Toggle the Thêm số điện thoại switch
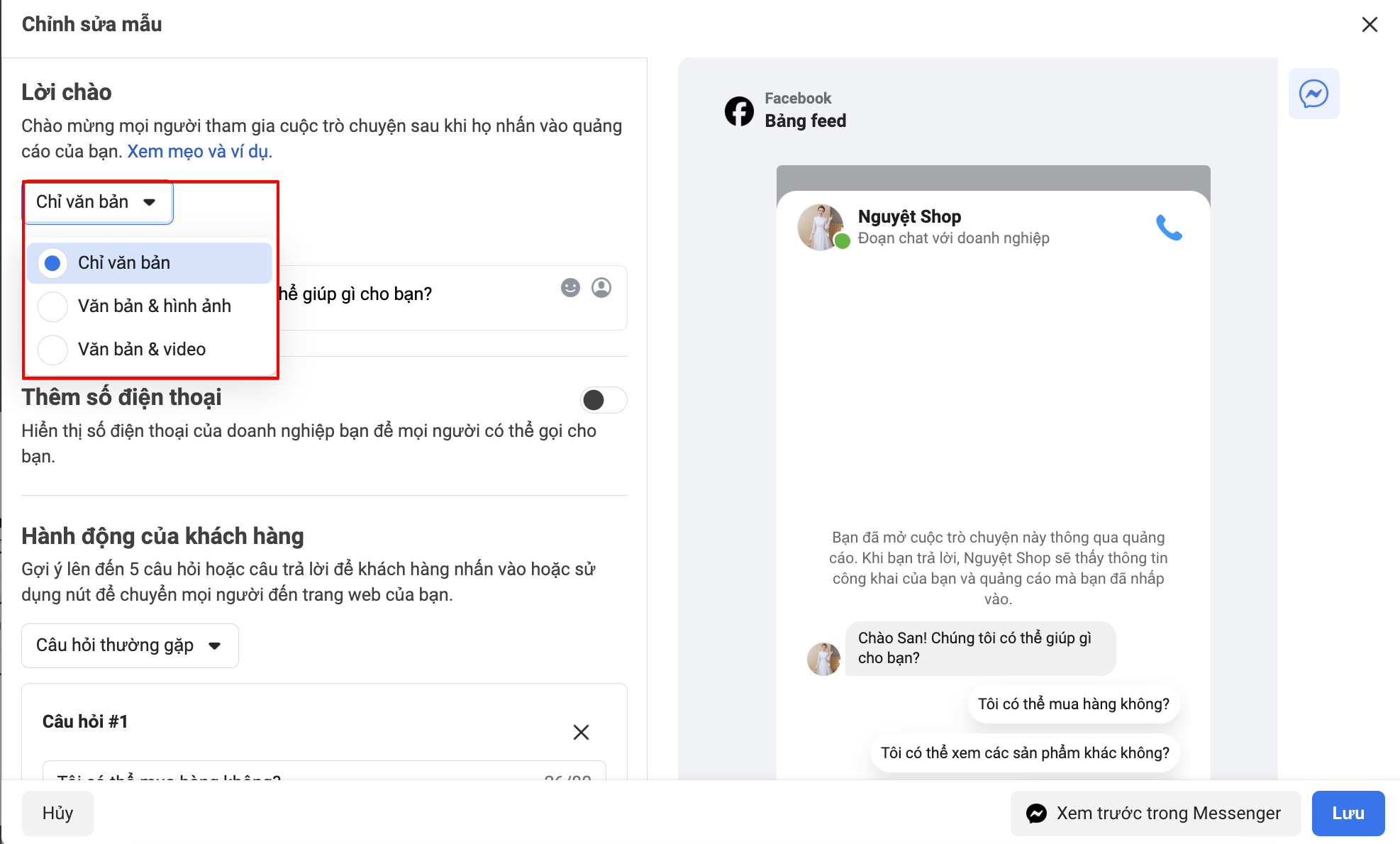 pyautogui.click(x=604, y=400)
